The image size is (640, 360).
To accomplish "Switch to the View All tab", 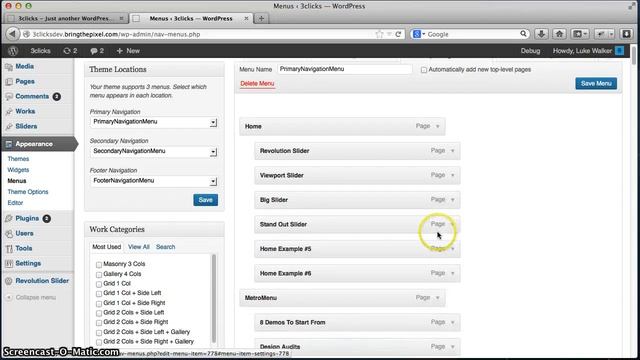I will tap(139, 247).
